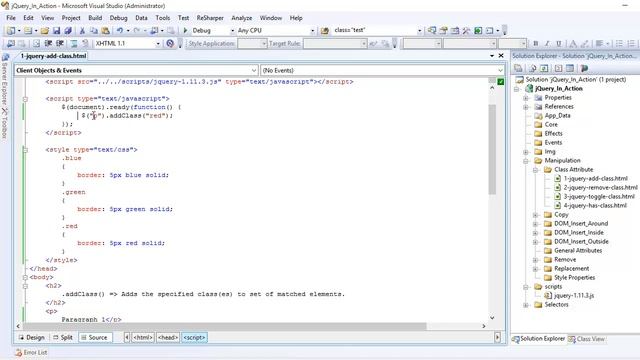Click Solution Explorer View Code icon

[x=558, y=69]
